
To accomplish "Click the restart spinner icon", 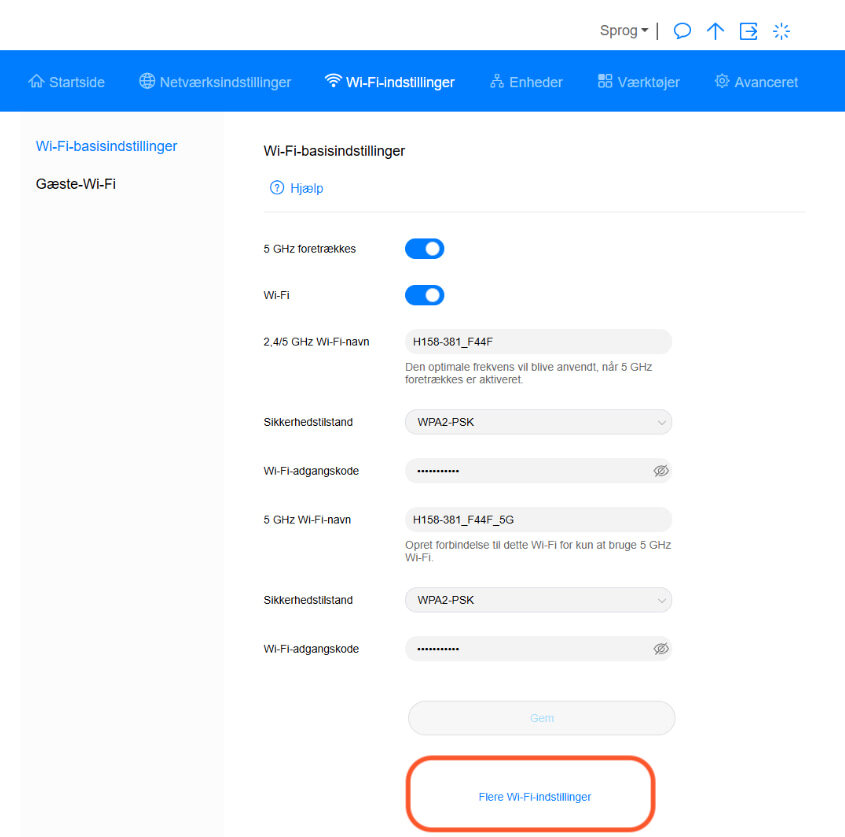I will [781, 31].
